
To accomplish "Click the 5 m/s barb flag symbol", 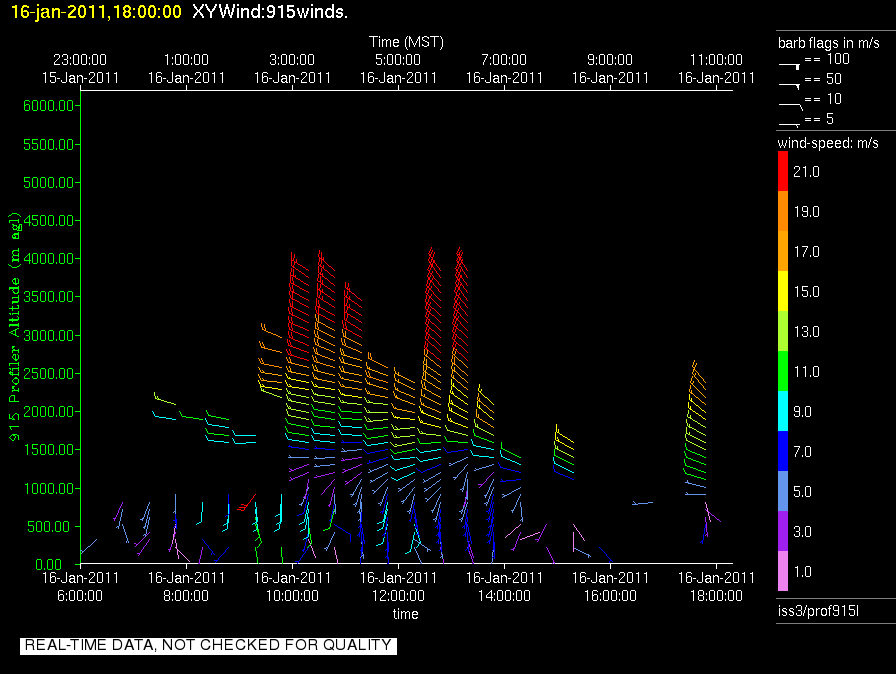I will (790, 122).
